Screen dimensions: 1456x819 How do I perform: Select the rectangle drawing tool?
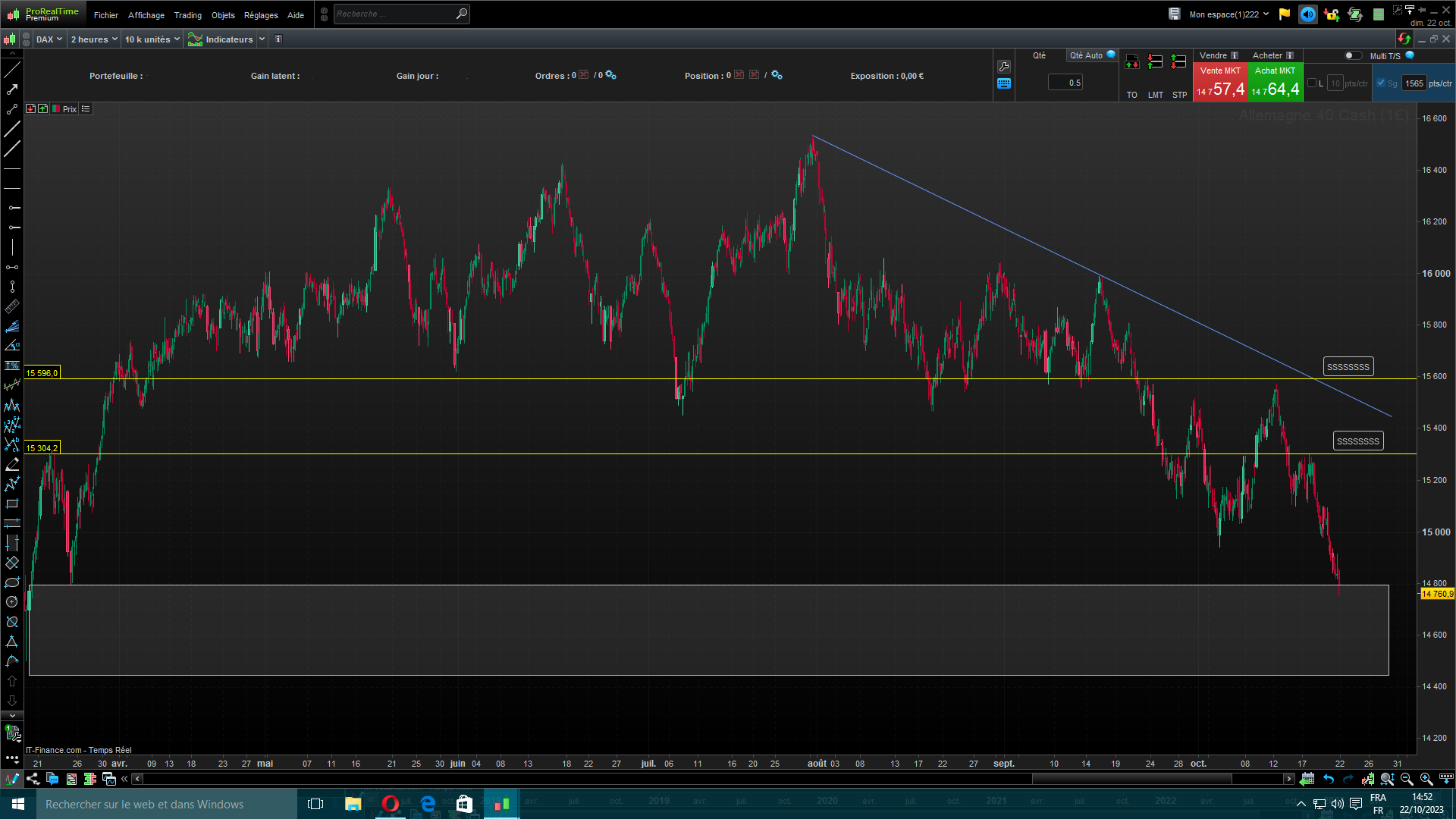click(x=12, y=504)
